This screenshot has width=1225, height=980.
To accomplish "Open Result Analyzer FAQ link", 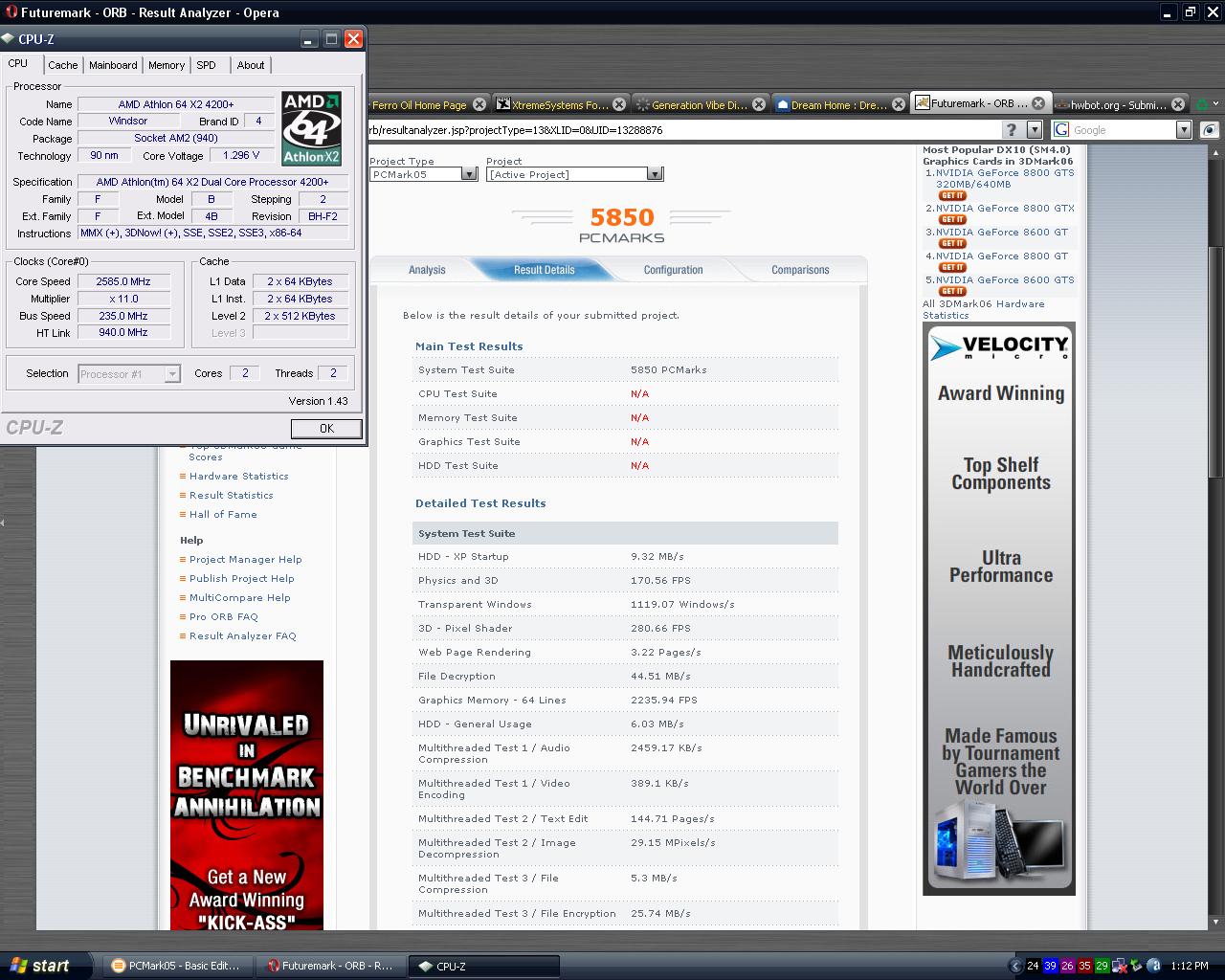I will tap(242, 635).
